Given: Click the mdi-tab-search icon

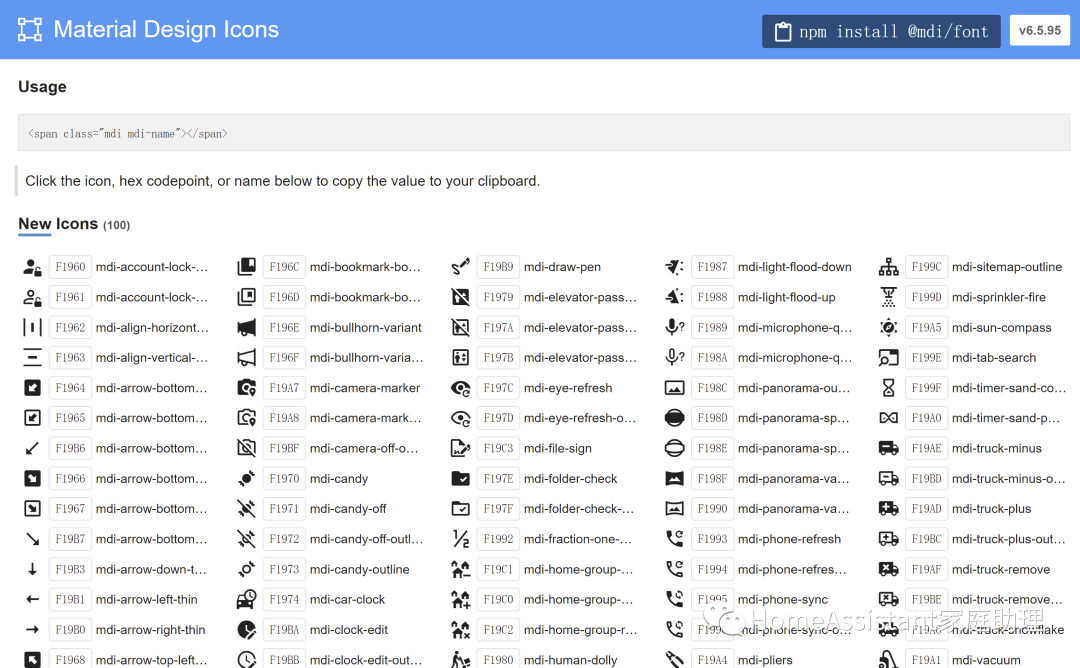Looking at the screenshot, I should (889, 357).
